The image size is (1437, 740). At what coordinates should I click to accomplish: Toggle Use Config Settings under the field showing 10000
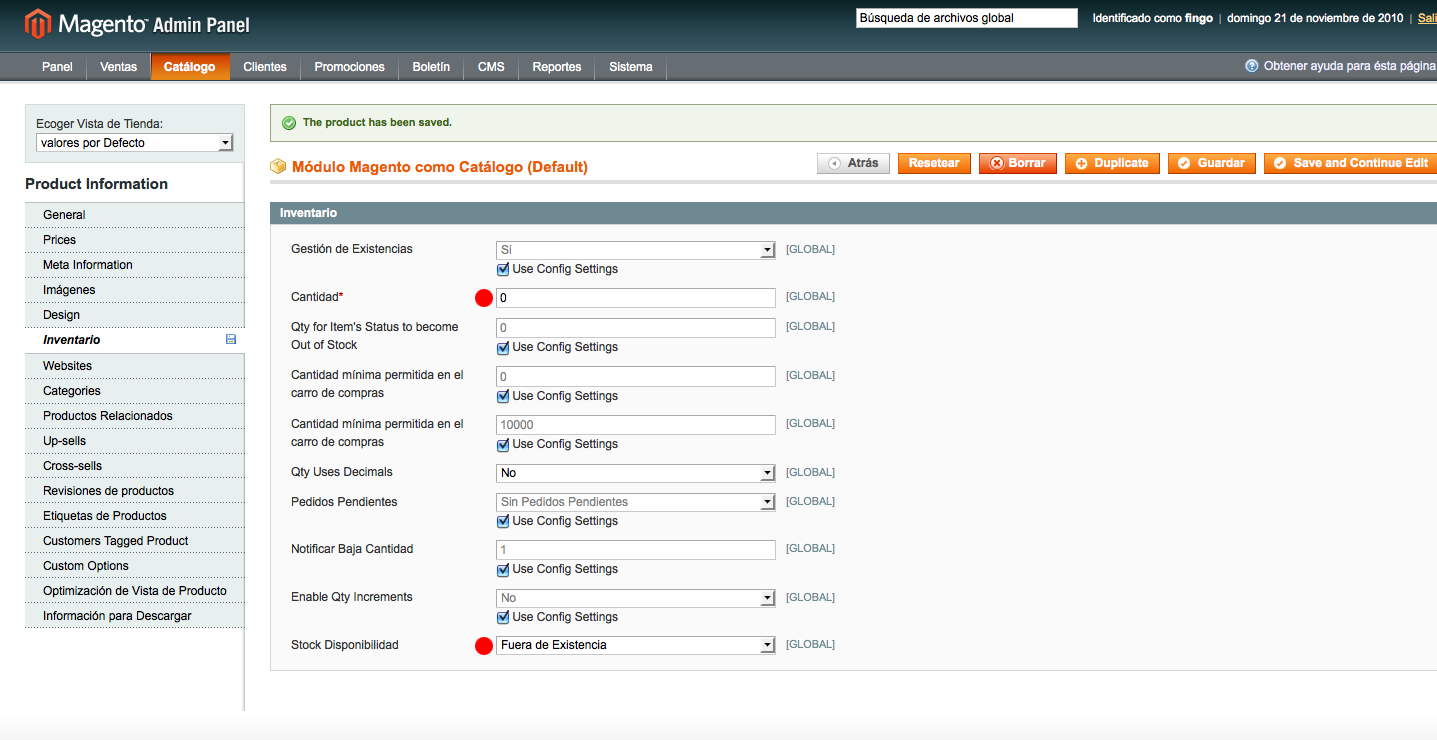503,444
